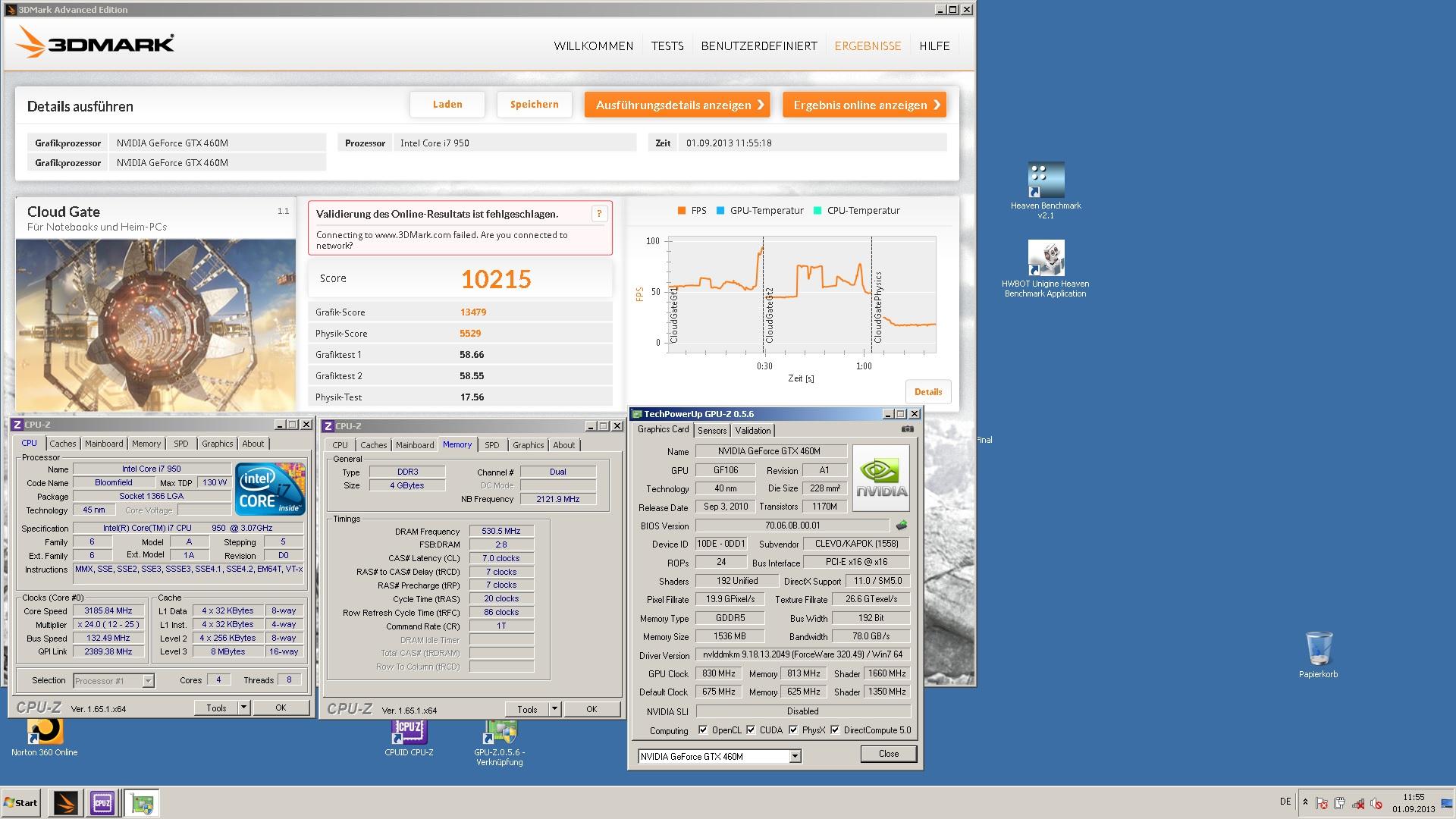This screenshot has width=1456, height=819.
Task: Open the HILFE tab in 3DMark
Action: pyautogui.click(x=934, y=46)
